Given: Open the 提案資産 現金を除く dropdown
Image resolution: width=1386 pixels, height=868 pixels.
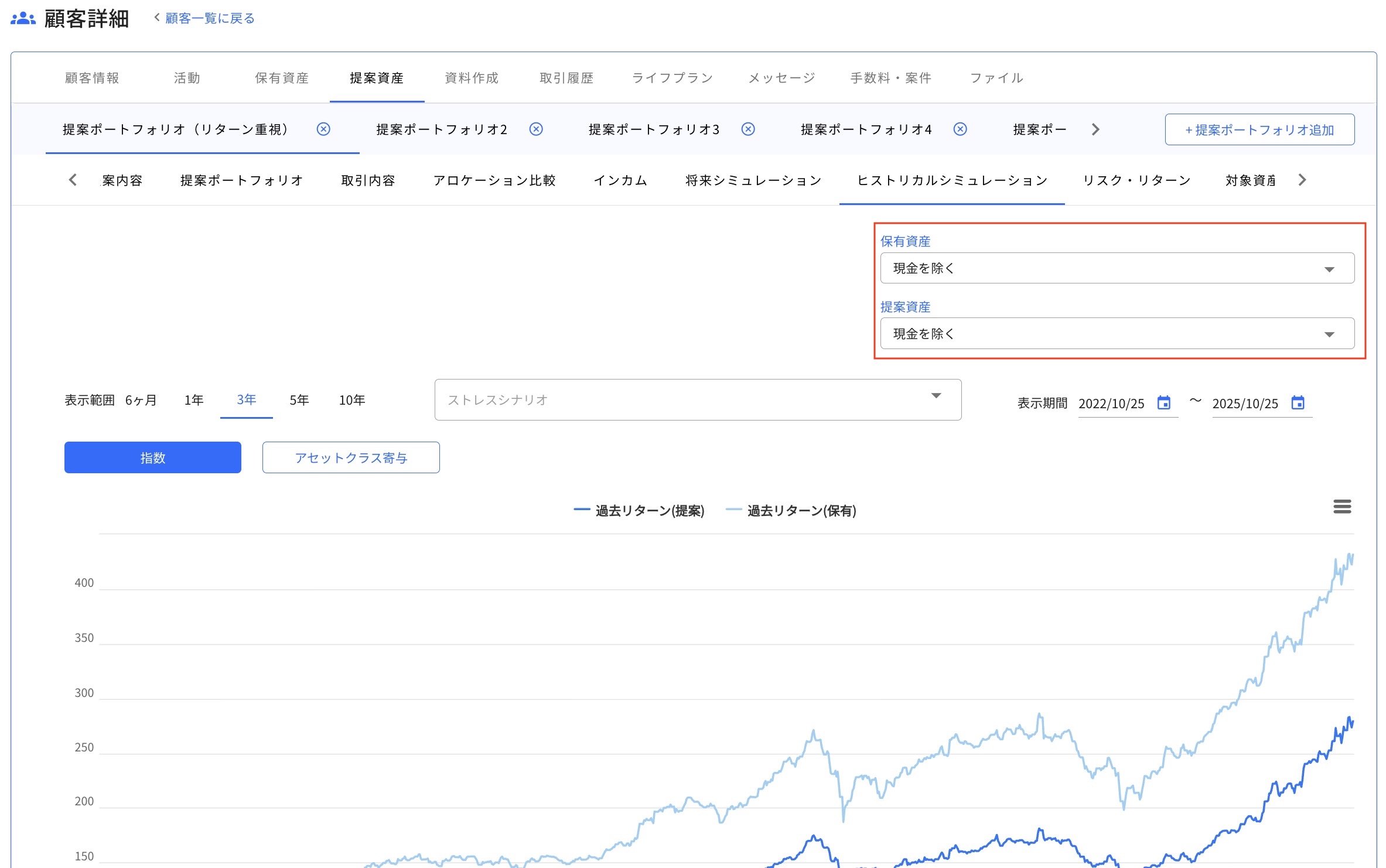Looking at the screenshot, I should pyautogui.click(x=1329, y=333).
